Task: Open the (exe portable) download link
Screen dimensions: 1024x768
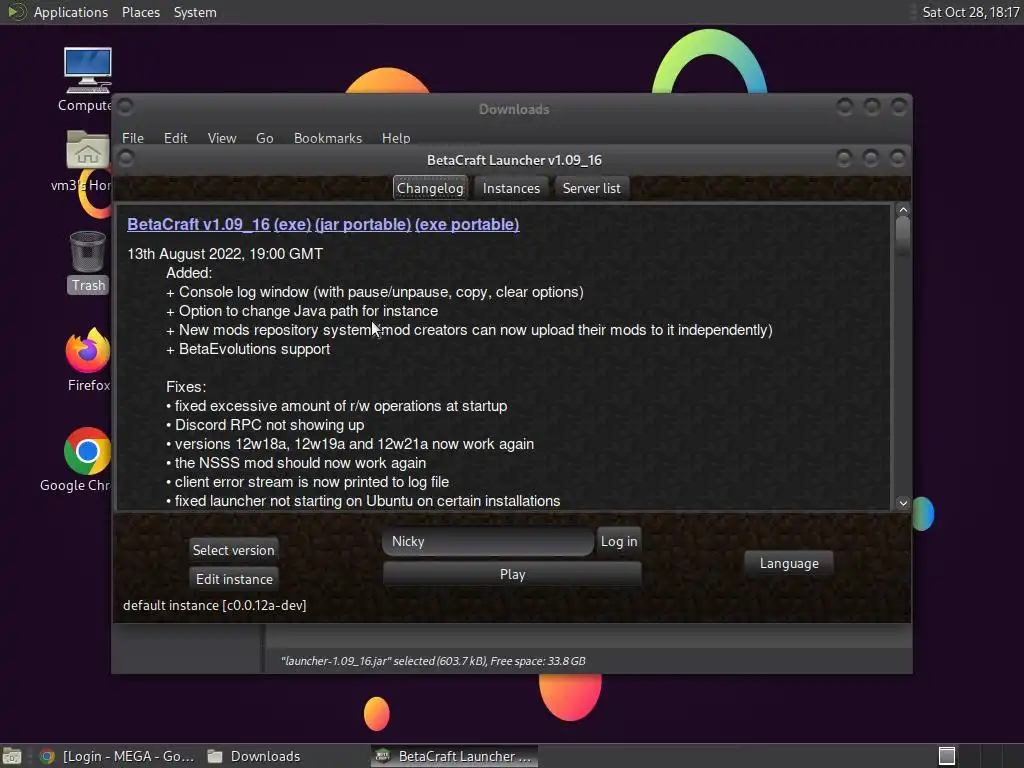Action: [467, 224]
